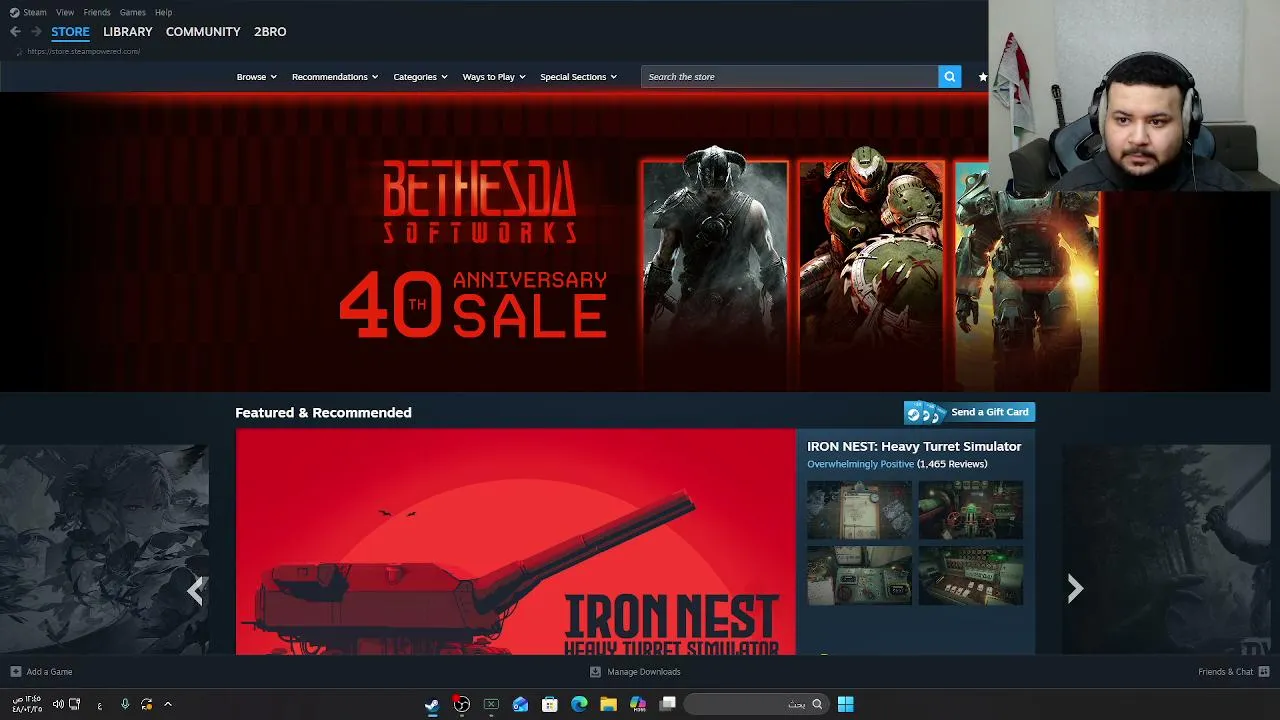1280x720 pixels.
Task: Click the wishlist star icon beside search
Action: pos(983,77)
